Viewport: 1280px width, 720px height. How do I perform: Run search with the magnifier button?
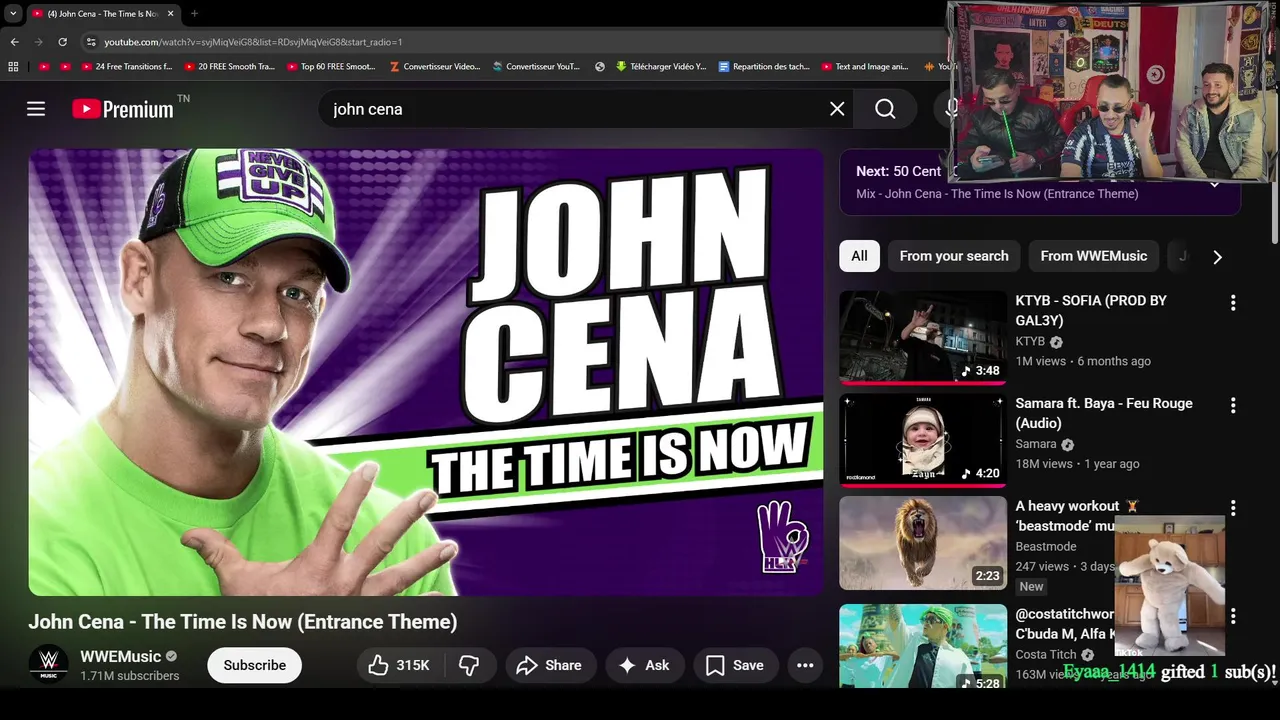coord(885,109)
